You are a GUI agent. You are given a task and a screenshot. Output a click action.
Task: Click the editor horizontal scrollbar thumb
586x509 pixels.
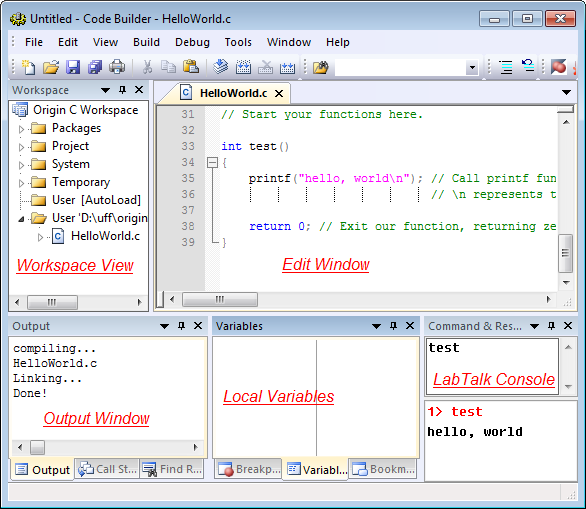pos(220,299)
